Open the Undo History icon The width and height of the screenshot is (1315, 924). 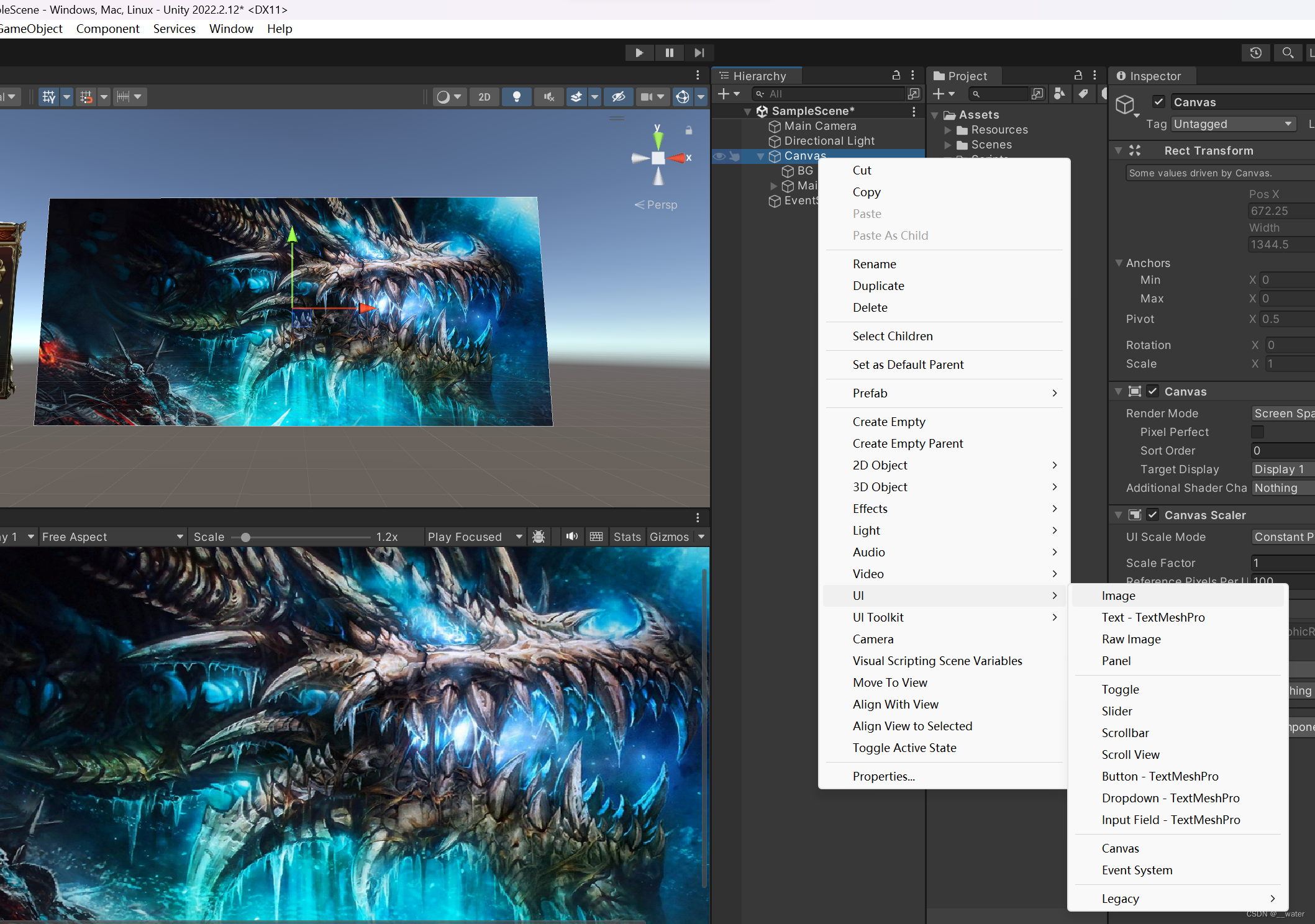1255,53
